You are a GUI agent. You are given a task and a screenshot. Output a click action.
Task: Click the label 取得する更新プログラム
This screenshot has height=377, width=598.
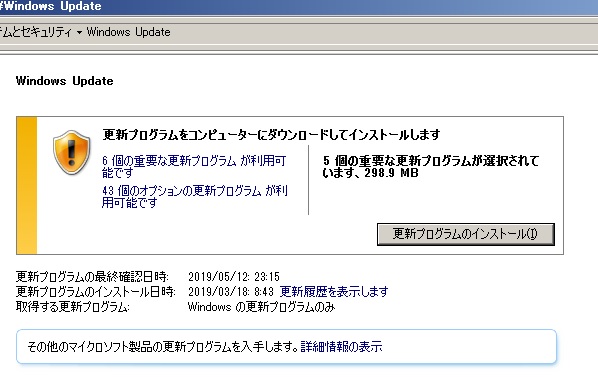pyautogui.click(x=72, y=307)
